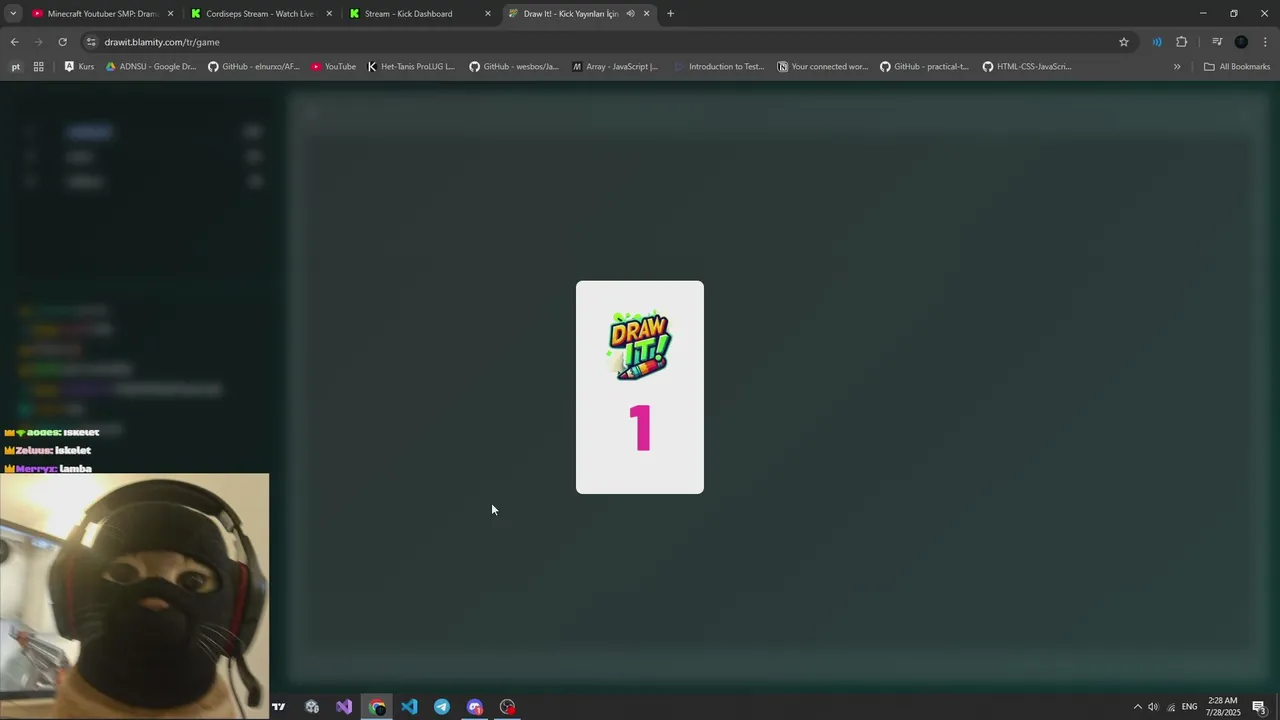
Task: Open a new browser tab
Action: (x=670, y=14)
